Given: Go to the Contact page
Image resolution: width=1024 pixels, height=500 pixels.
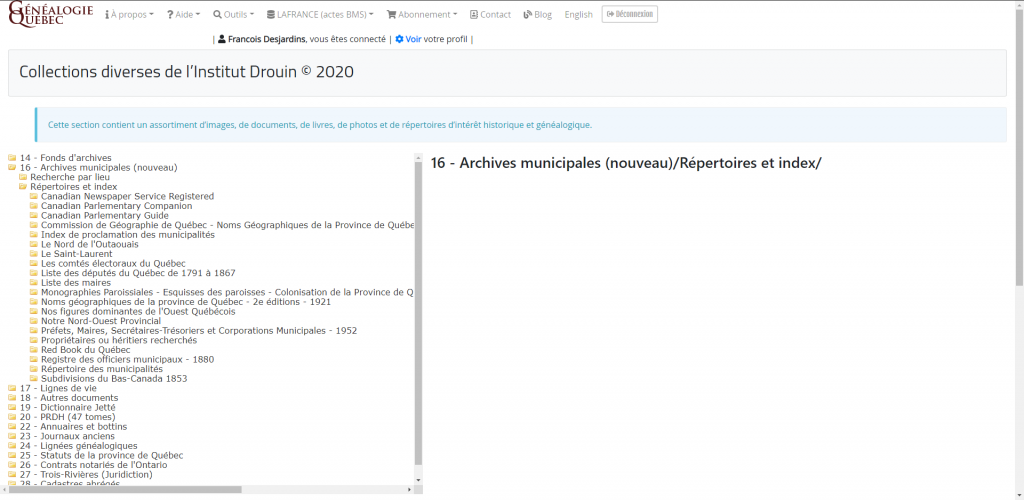Looking at the screenshot, I should pos(489,15).
